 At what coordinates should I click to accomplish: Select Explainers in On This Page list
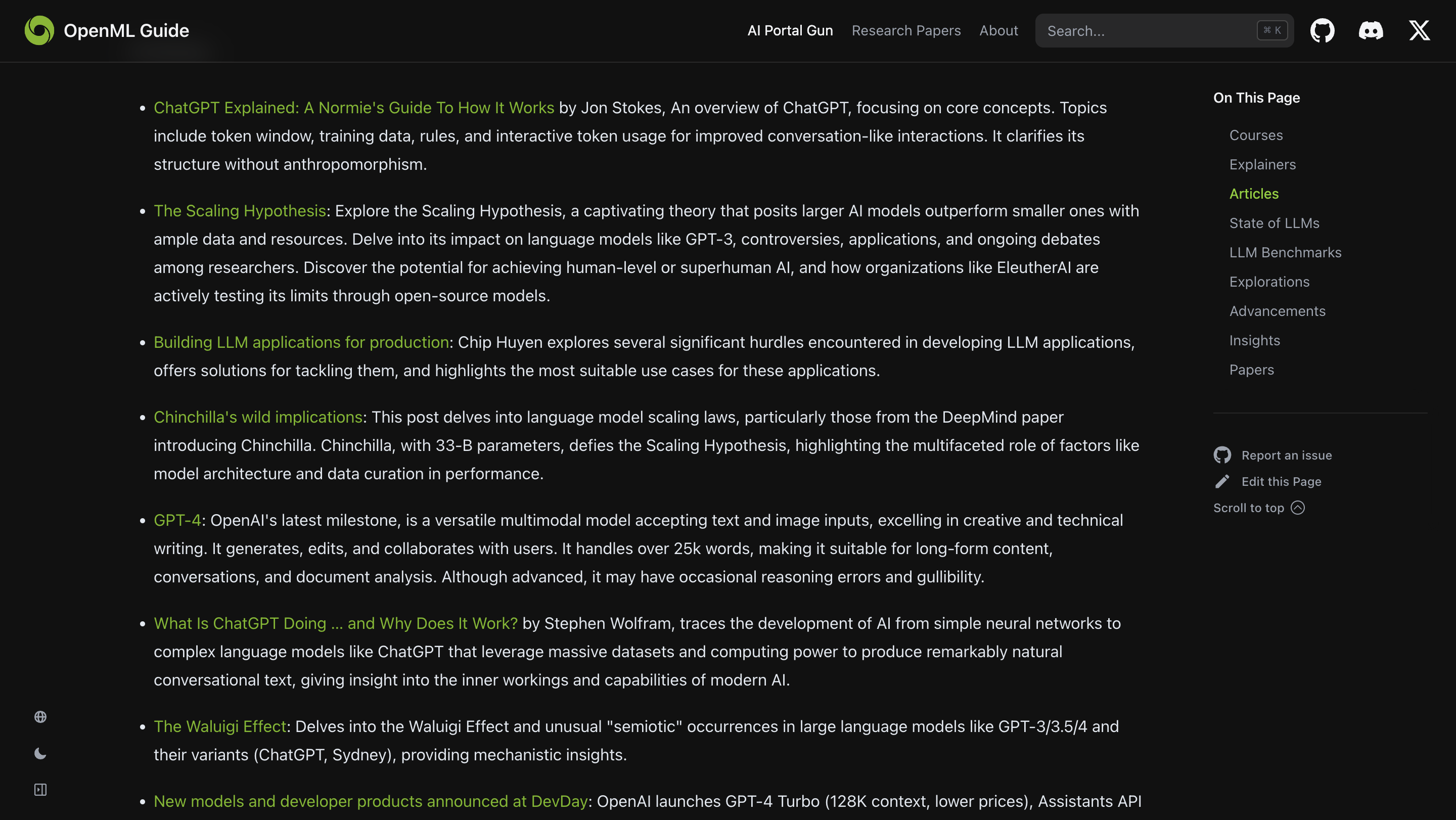[1262, 164]
